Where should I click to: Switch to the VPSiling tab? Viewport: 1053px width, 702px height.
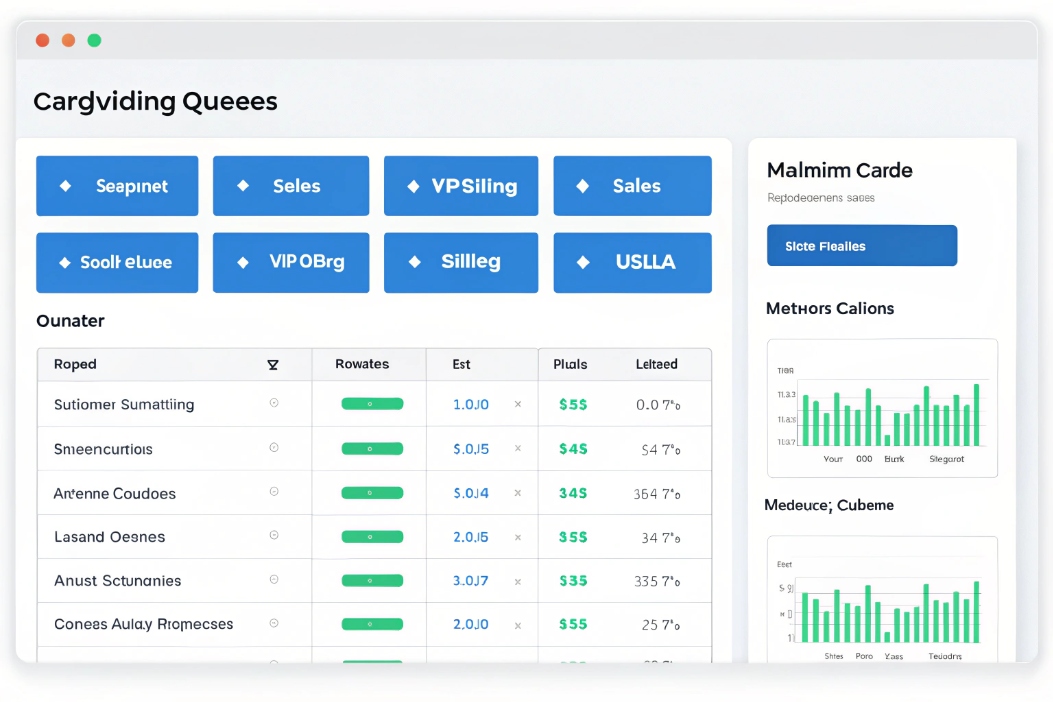461,186
